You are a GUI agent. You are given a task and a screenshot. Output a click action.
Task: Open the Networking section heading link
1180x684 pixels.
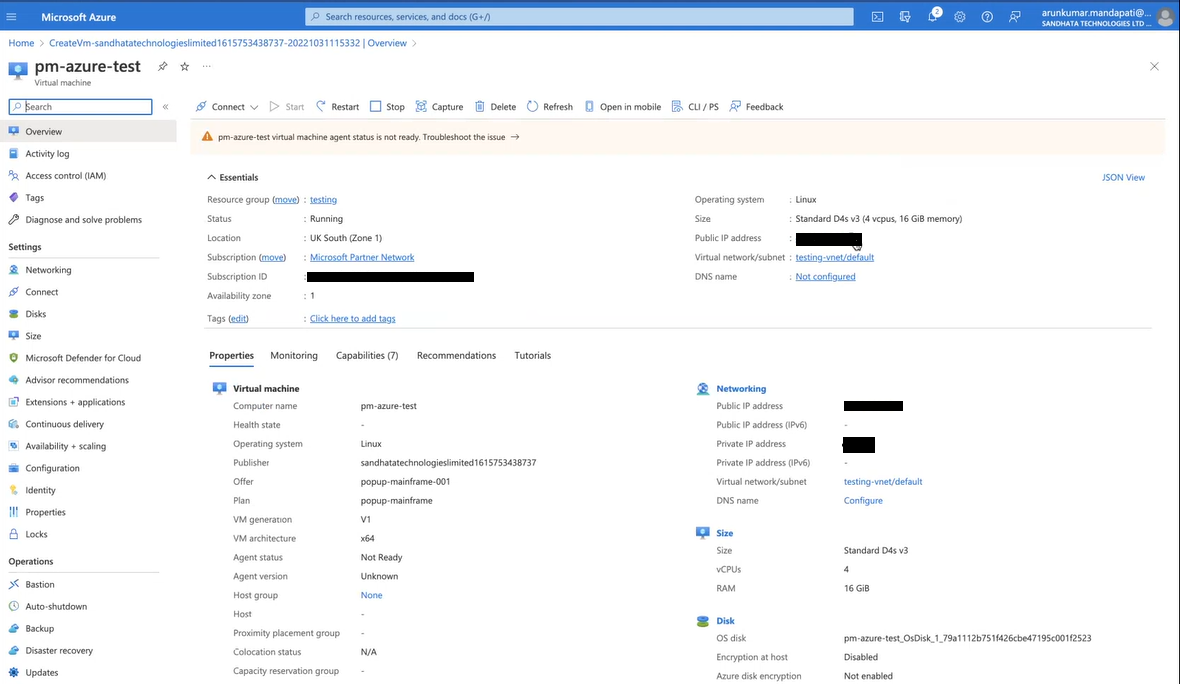[x=741, y=389]
